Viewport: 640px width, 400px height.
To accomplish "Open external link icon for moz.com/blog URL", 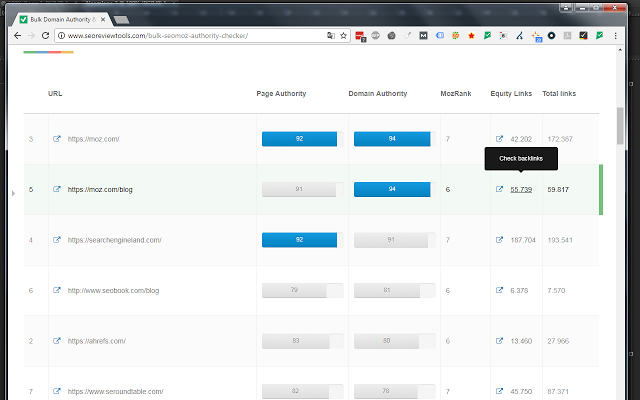I will pyautogui.click(x=57, y=189).
